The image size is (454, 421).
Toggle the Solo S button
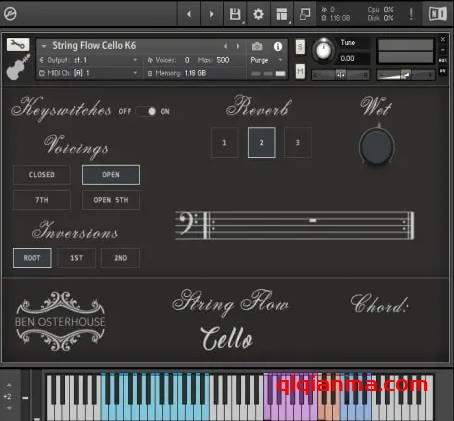point(300,46)
